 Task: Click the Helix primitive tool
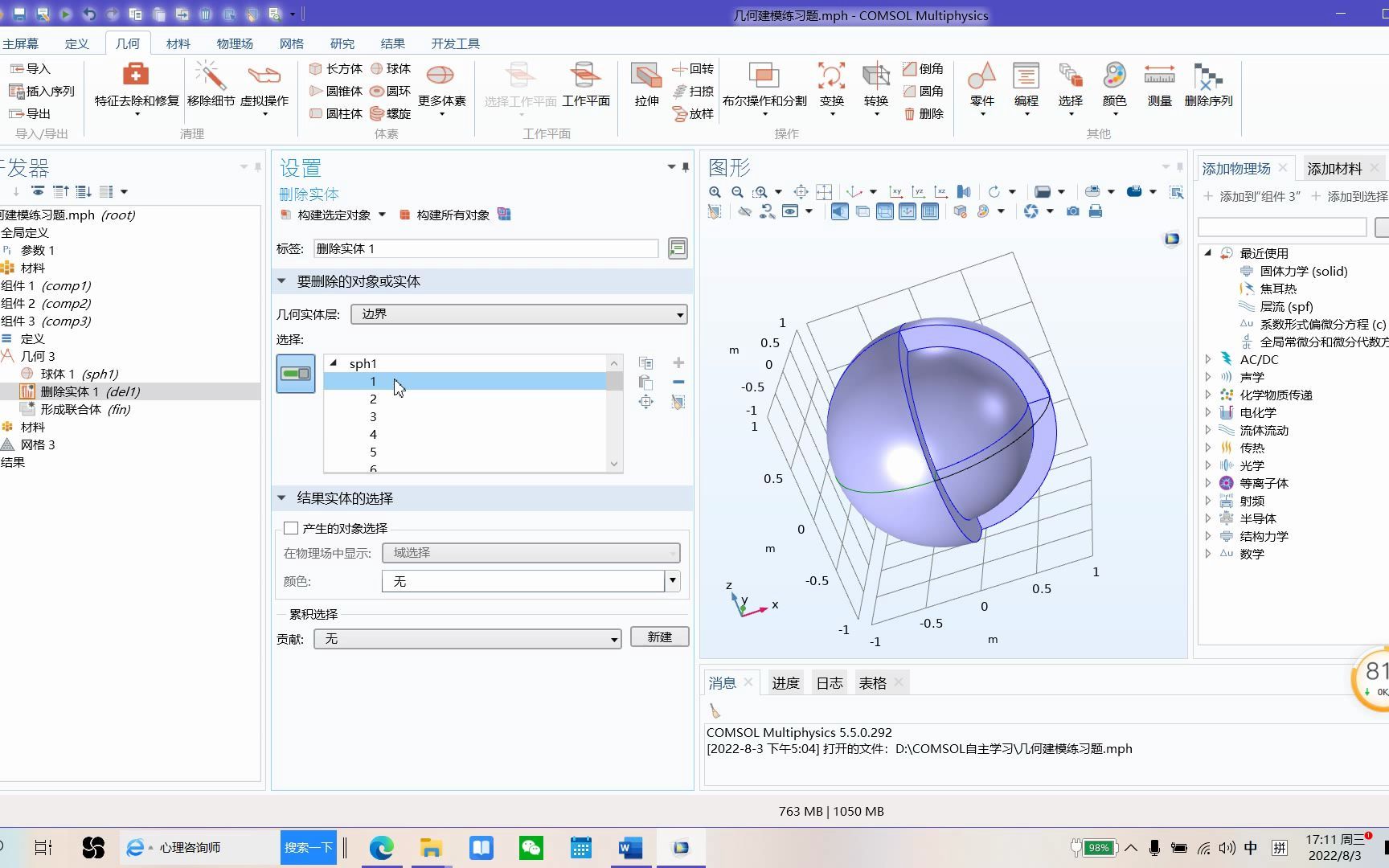[x=390, y=114]
